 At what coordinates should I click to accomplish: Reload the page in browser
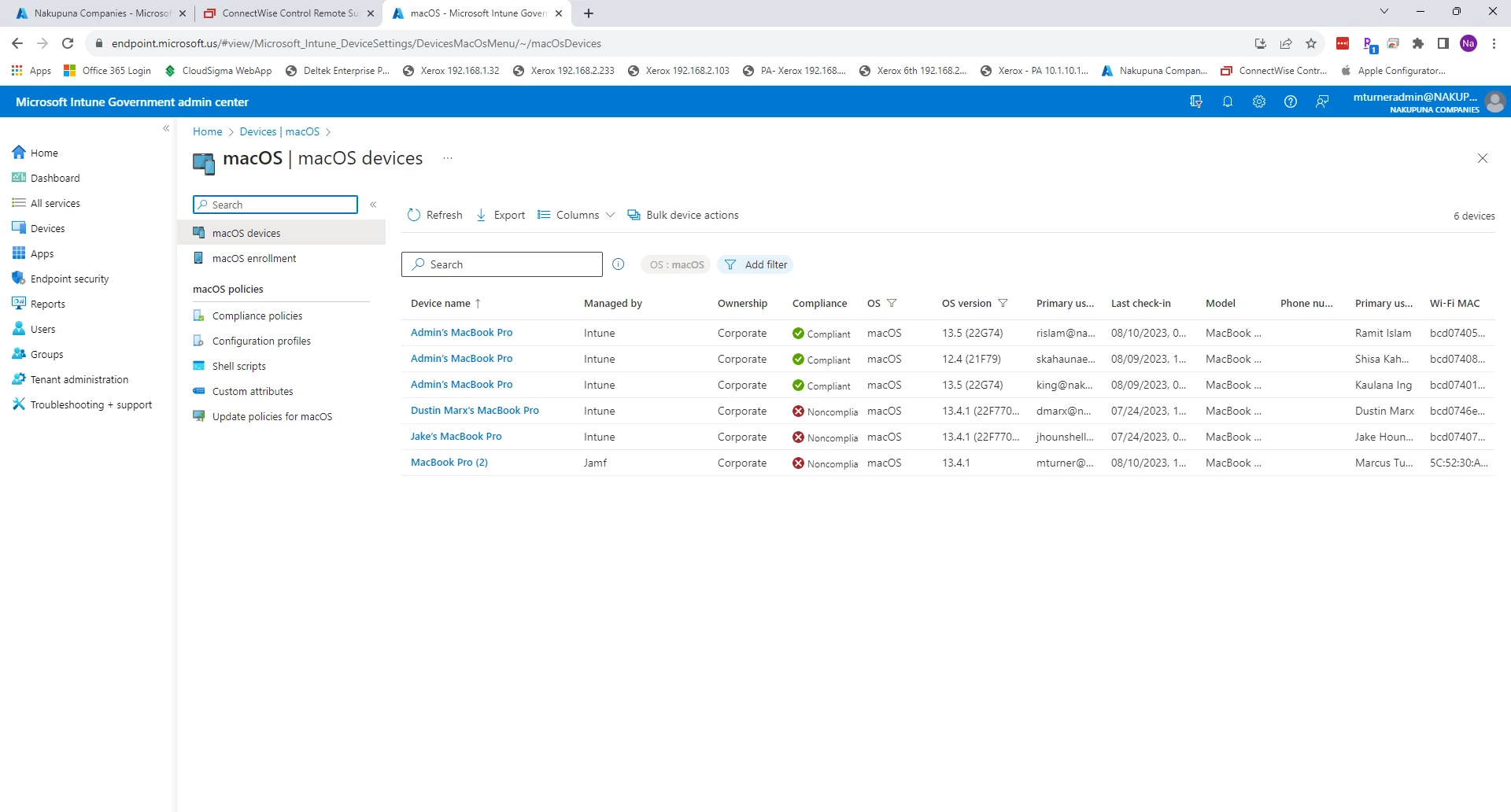68,43
